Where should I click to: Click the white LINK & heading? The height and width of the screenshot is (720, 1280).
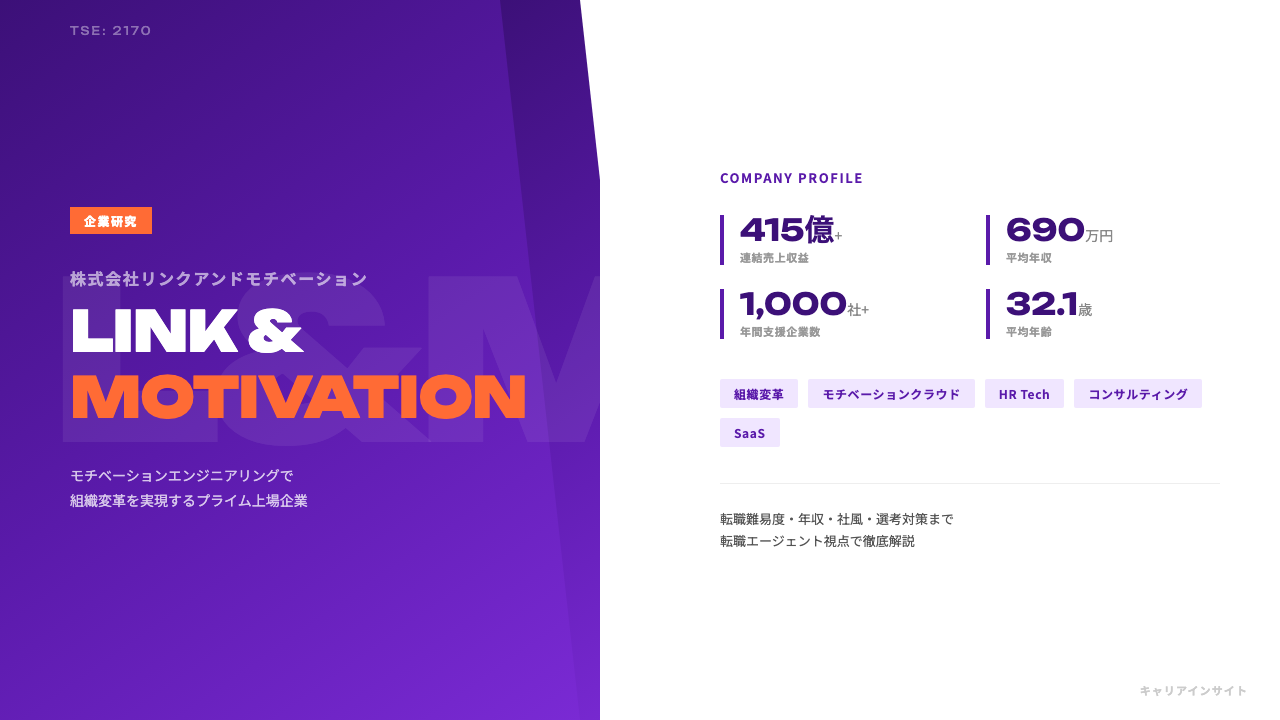click(188, 330)
